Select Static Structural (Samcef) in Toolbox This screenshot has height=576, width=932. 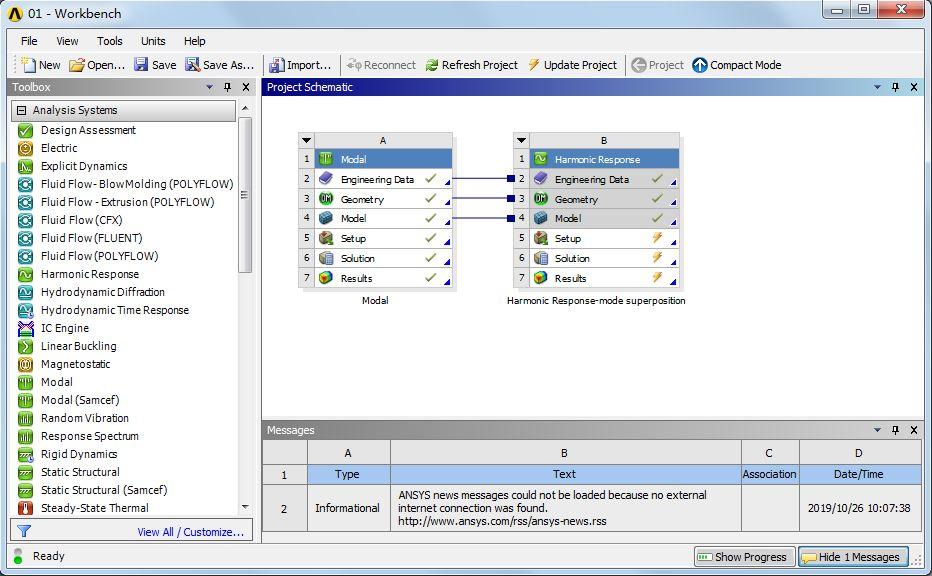pyautogui.click(x=104, y=490)
